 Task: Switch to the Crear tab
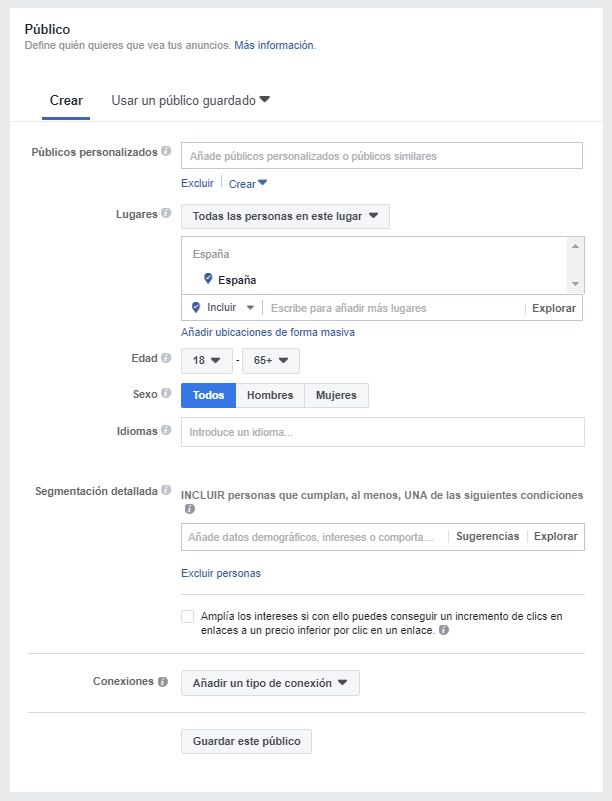click(66, 101)
